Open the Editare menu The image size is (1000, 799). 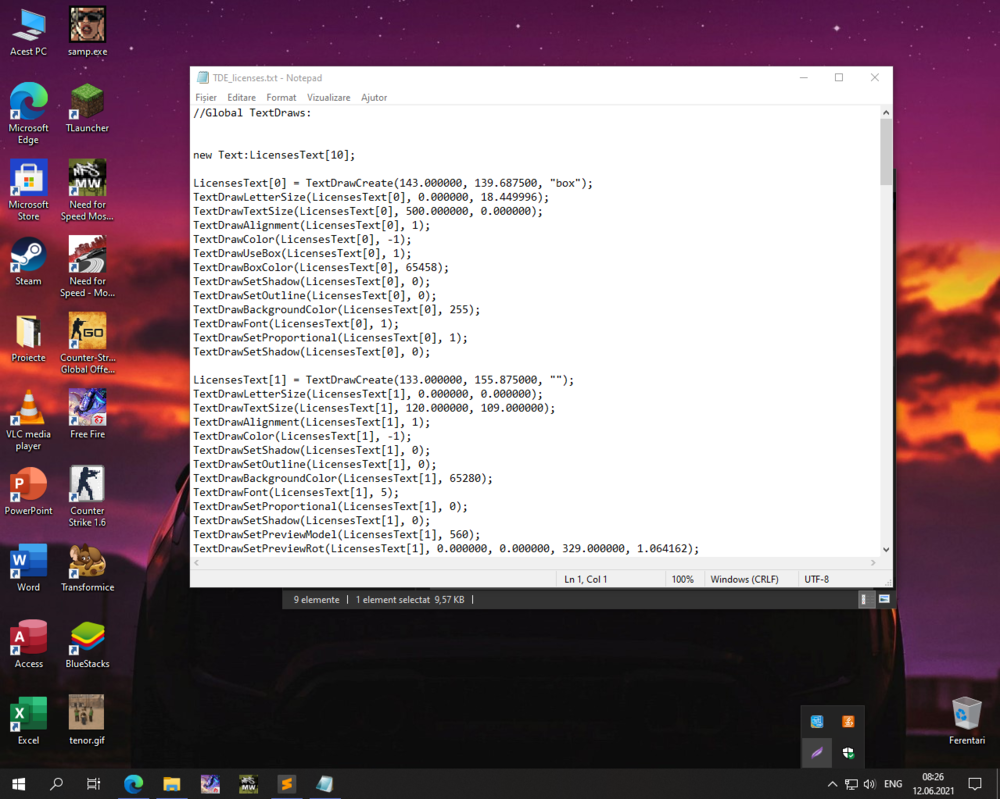click(x=241, y=98)
